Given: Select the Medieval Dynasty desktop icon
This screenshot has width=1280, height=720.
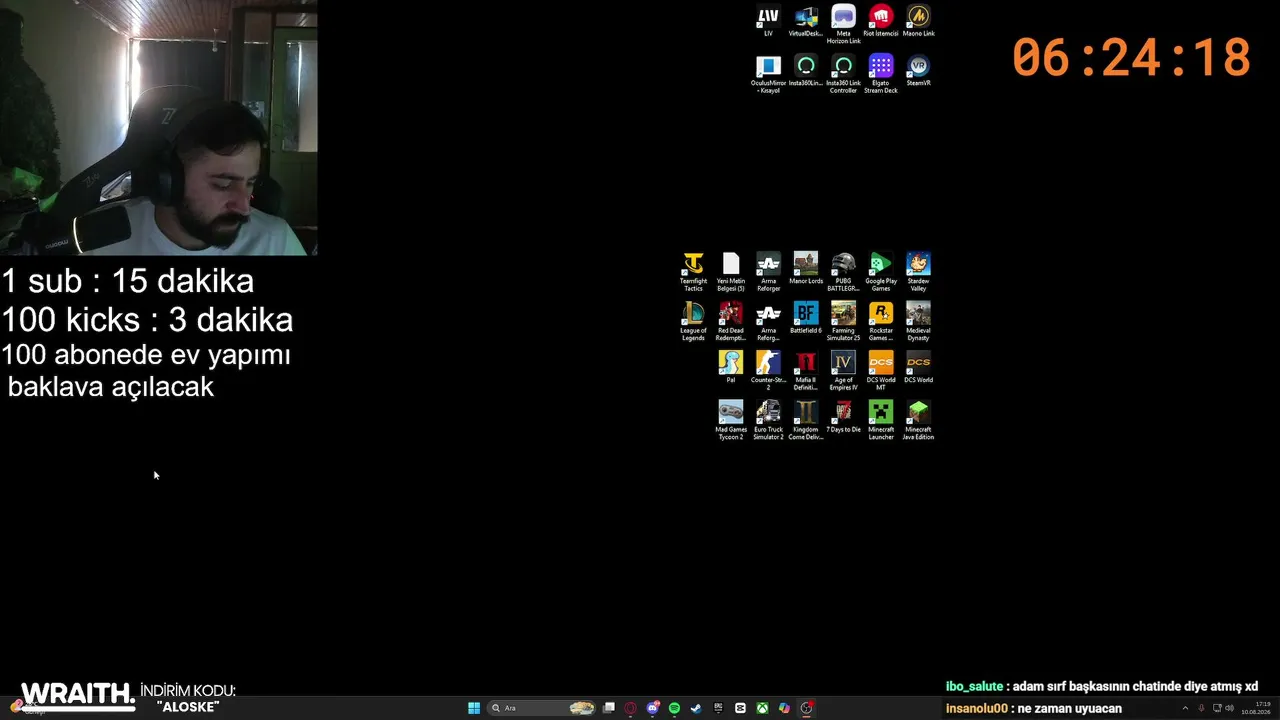Looking at the screenshot, I should pos(918,322).
